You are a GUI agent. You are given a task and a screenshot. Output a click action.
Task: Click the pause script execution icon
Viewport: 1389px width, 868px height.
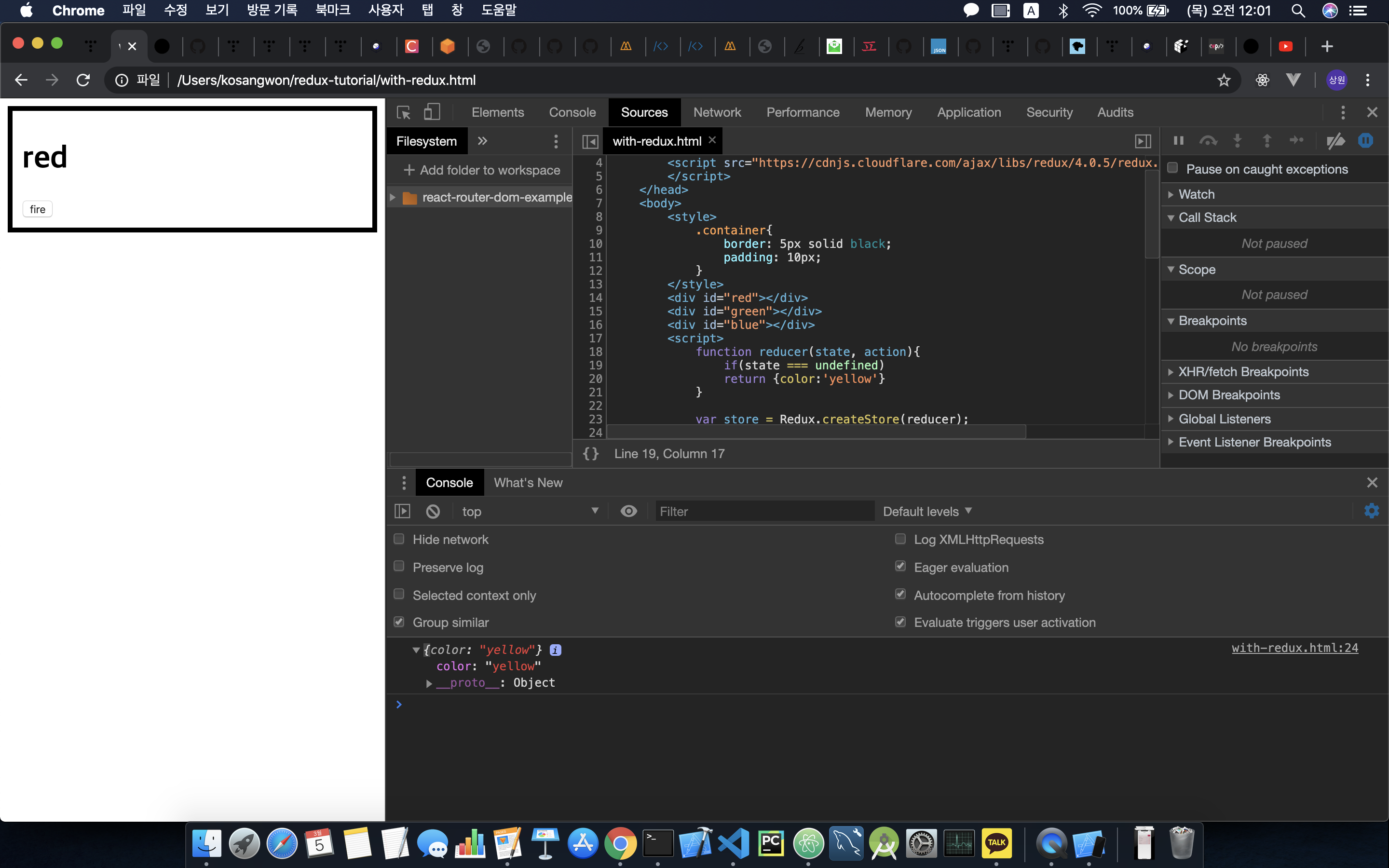pyautogui.click(x=1178, y=141)
